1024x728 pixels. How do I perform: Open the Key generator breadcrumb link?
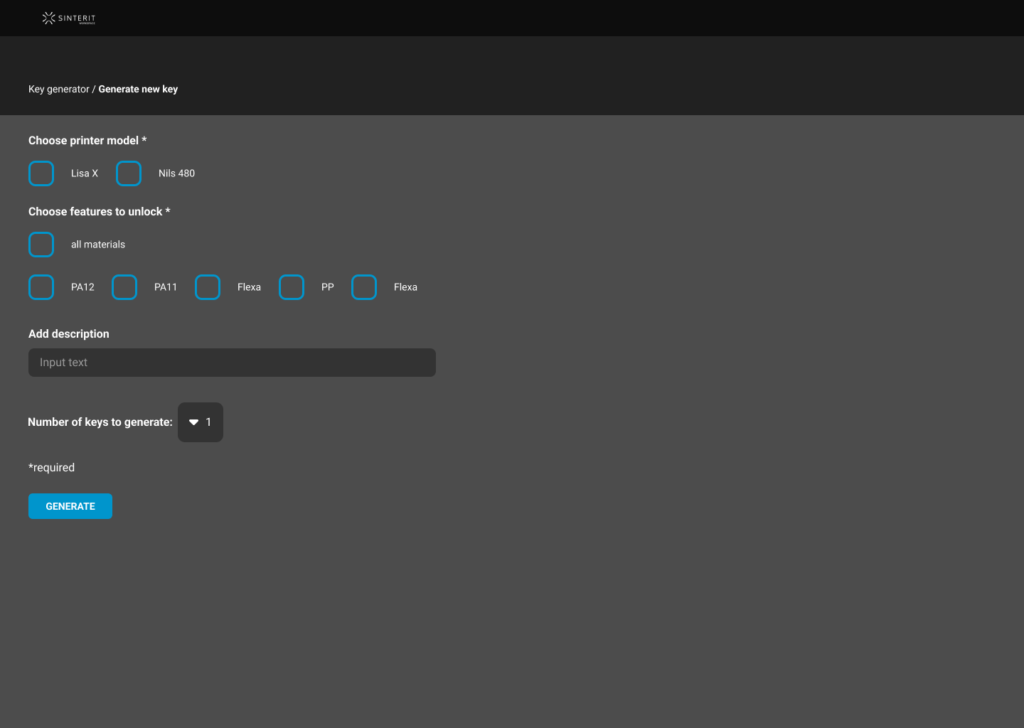point(58,89)
